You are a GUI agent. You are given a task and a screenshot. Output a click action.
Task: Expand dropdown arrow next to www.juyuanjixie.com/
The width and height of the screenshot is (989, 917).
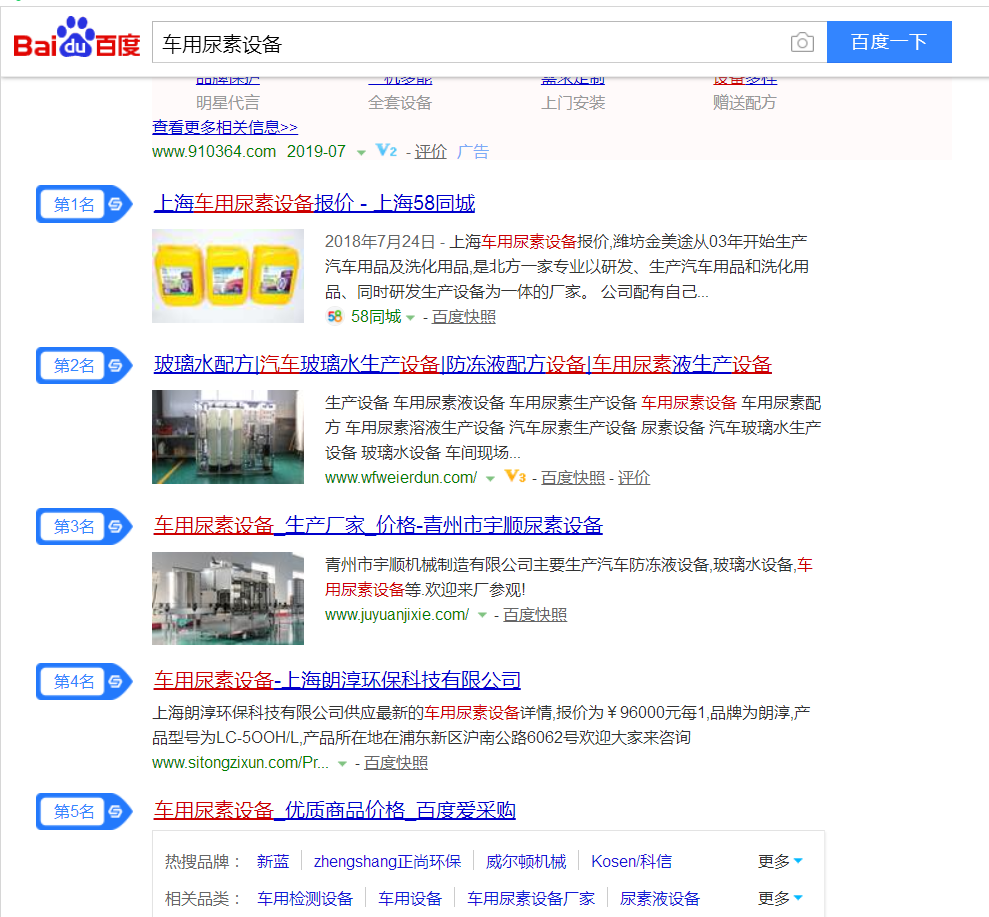pos(482,616)
